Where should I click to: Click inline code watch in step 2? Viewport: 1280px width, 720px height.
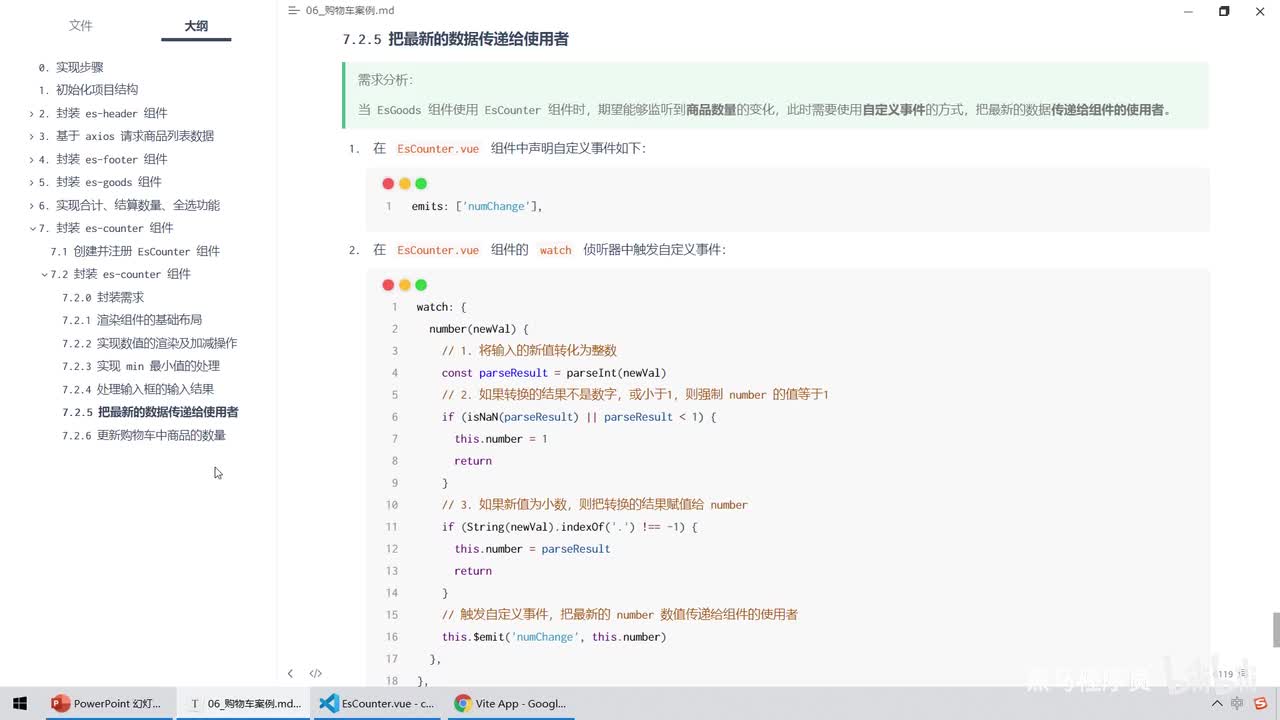coord(556,250)
